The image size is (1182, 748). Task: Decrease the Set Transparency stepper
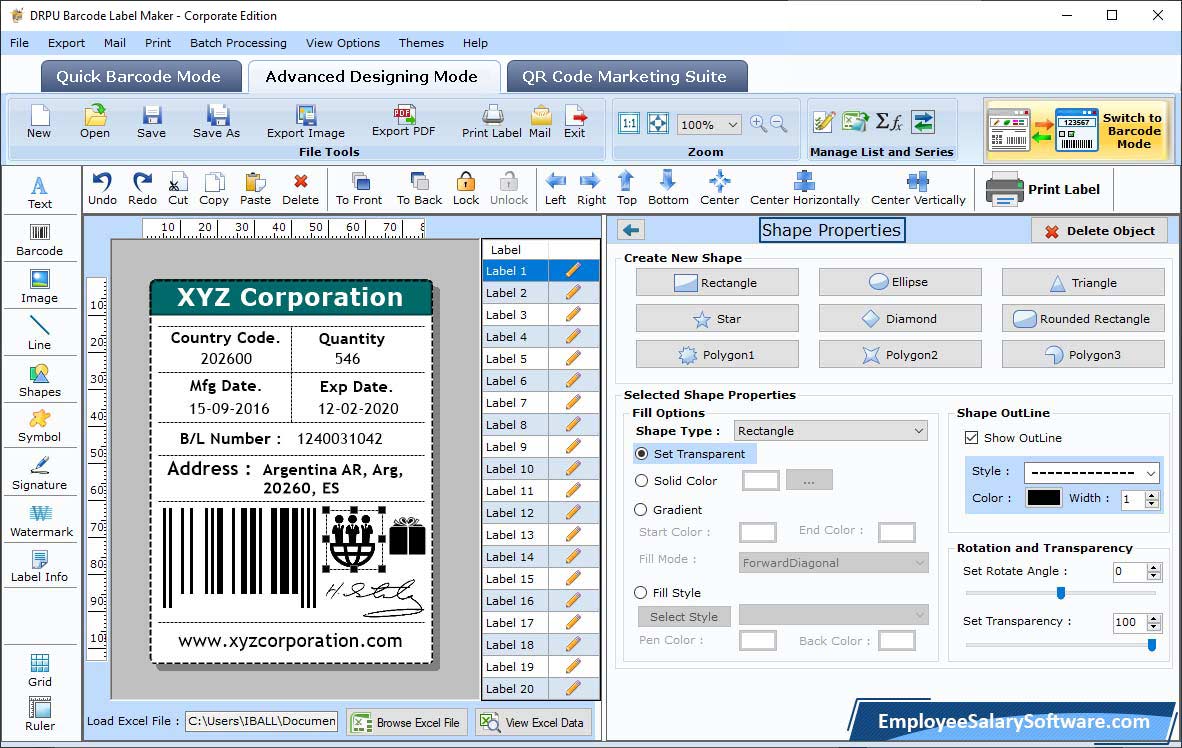click(1153, 627)
